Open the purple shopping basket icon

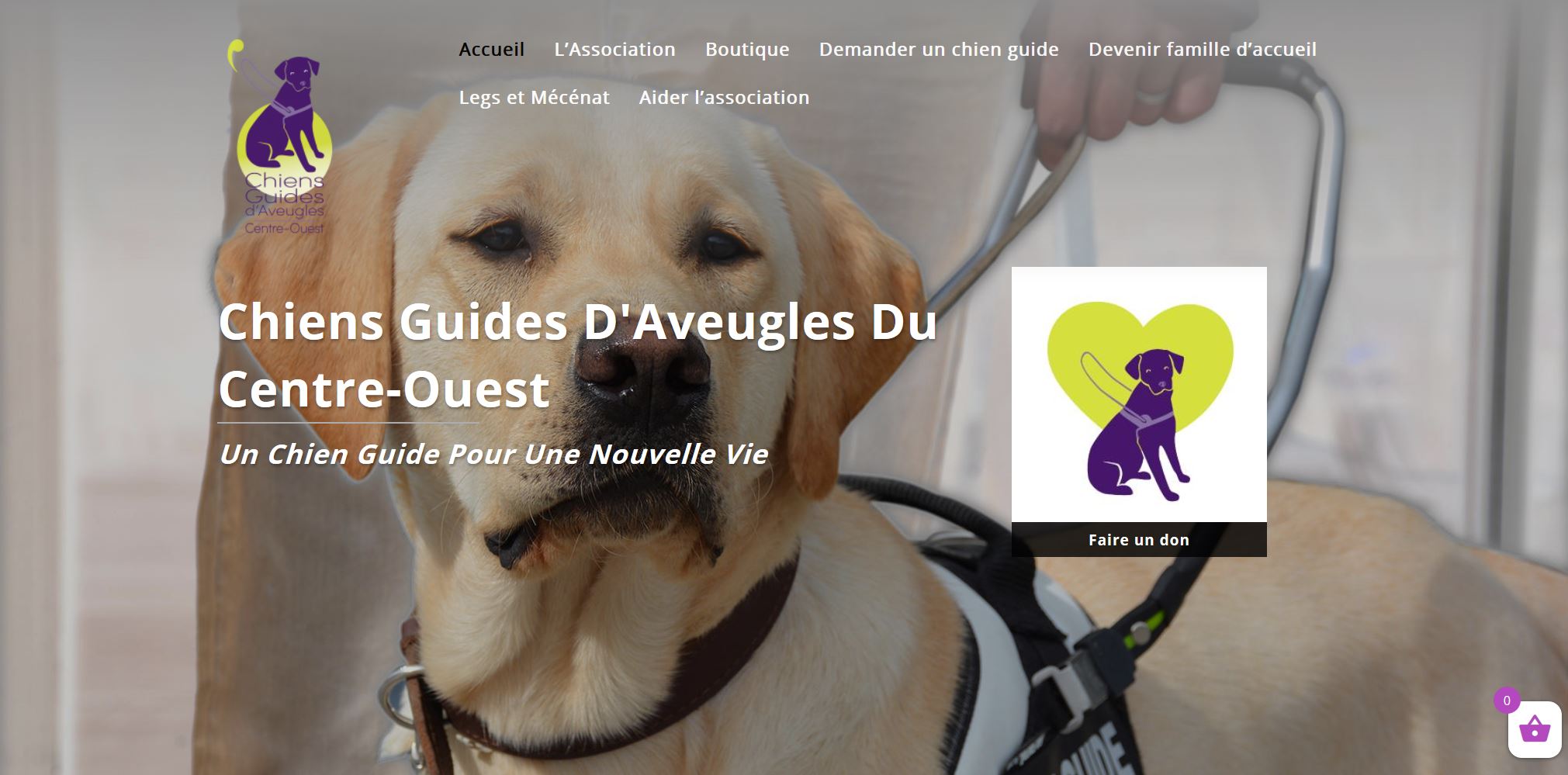[1534, 730]
